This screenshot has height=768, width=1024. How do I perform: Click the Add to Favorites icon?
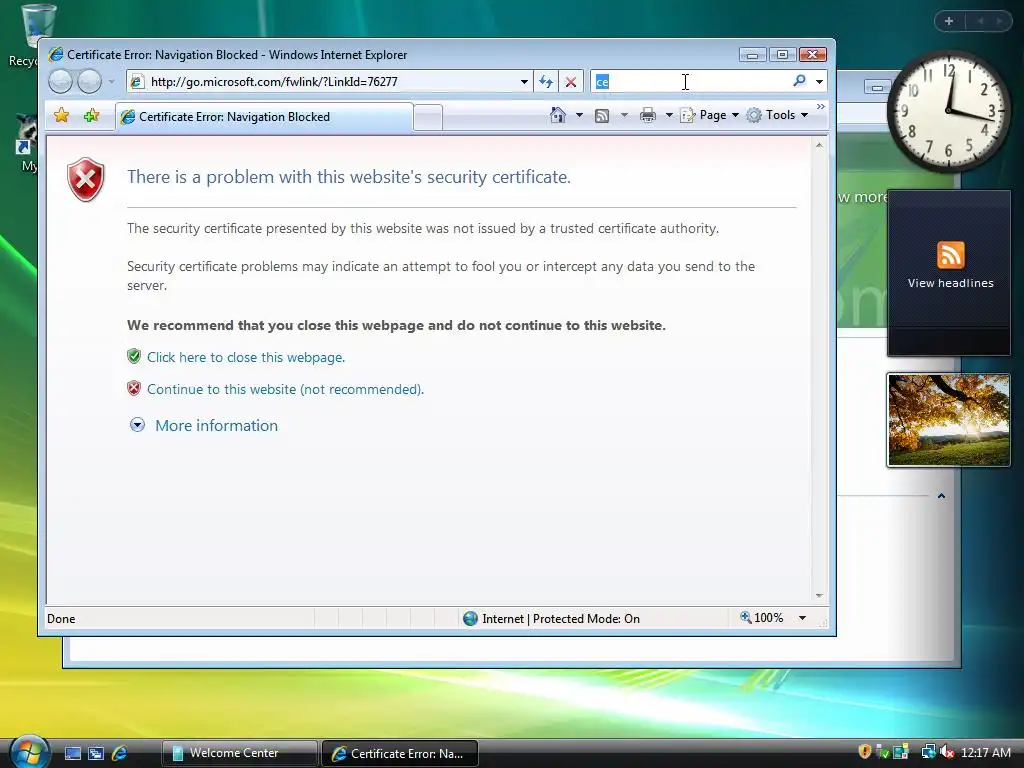[x=91, y=116]
